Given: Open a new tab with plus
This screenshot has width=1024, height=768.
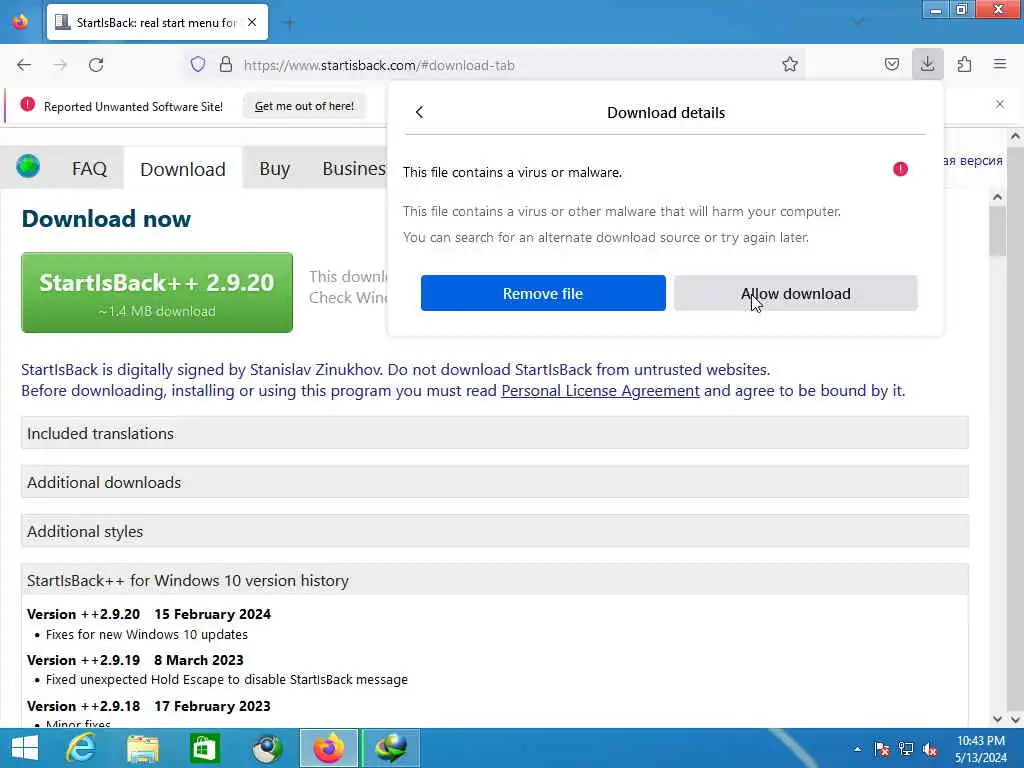Looking at the screenshot, I should 289,23.
